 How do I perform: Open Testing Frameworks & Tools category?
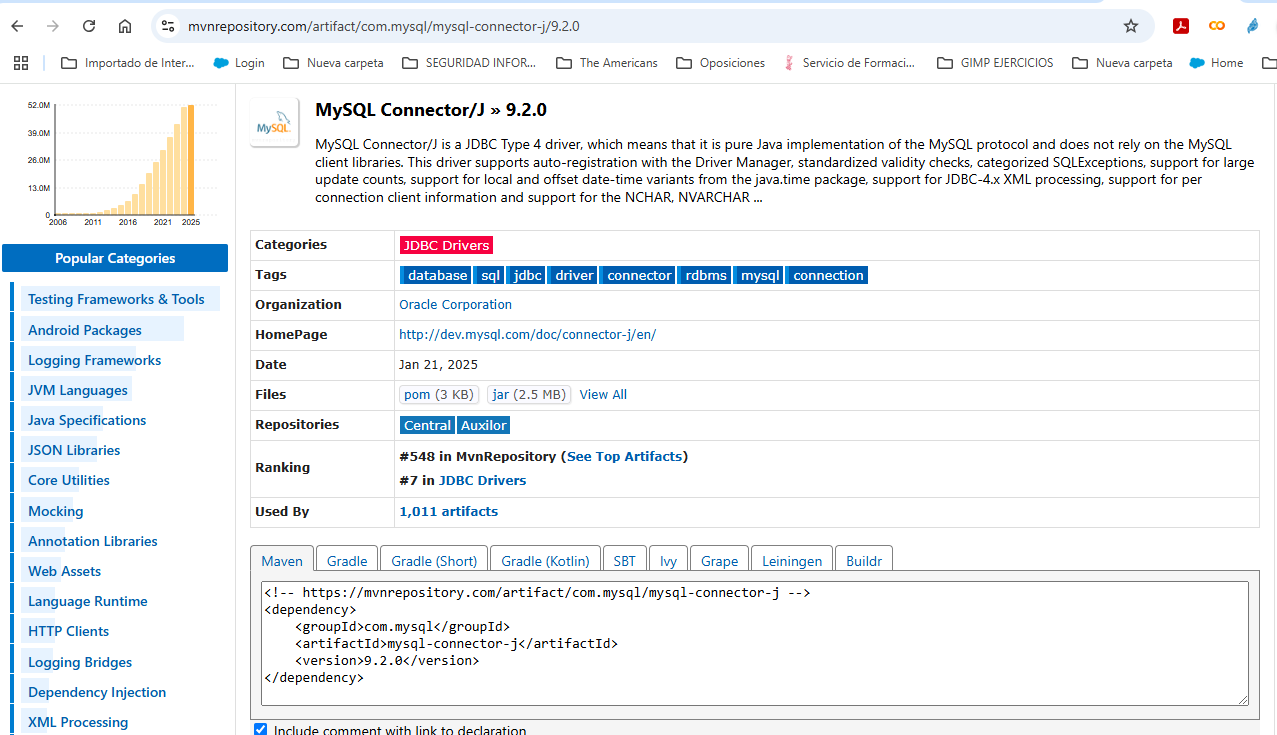[116, 299]
